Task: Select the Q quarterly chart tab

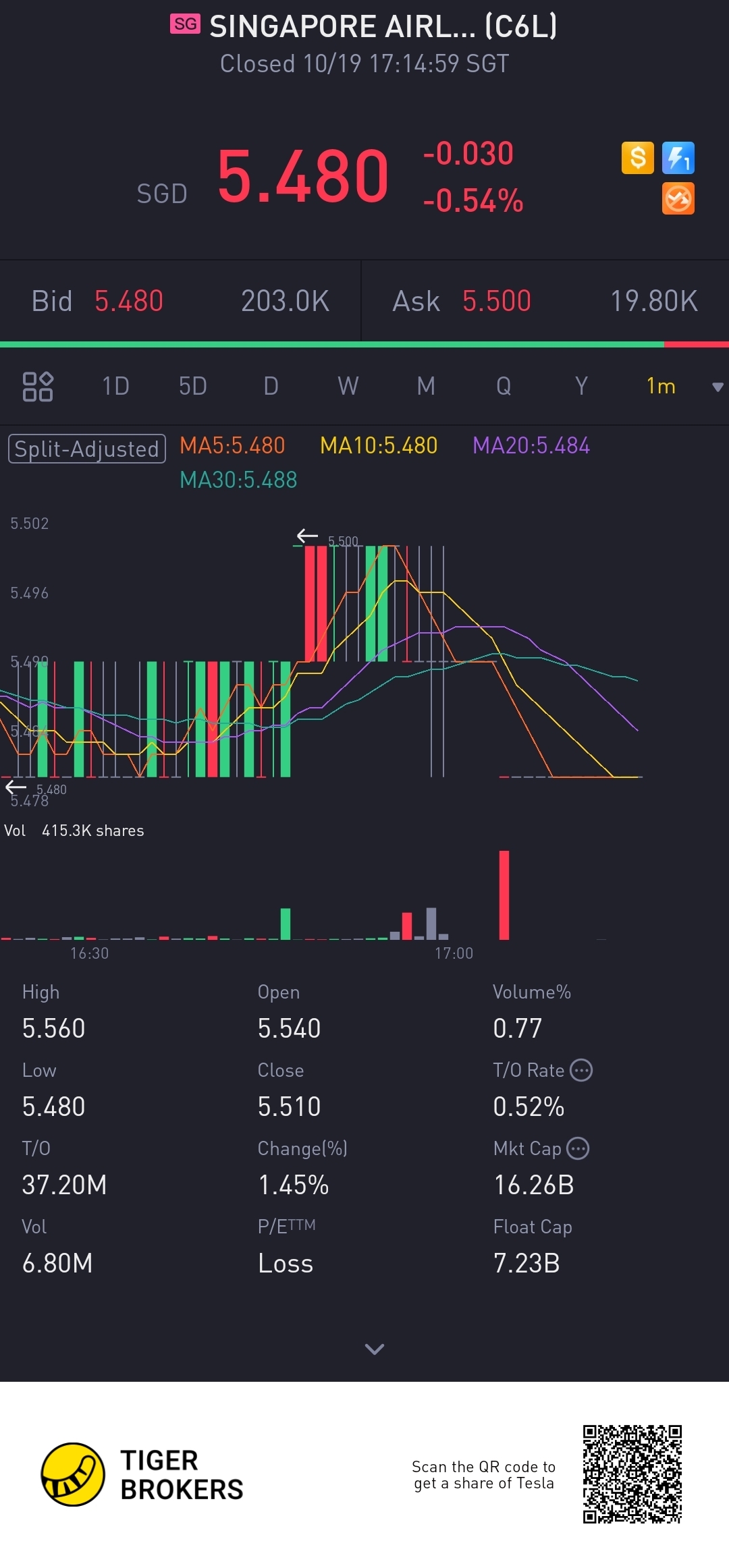Action: pyautogui.click(x=504, y=387)
